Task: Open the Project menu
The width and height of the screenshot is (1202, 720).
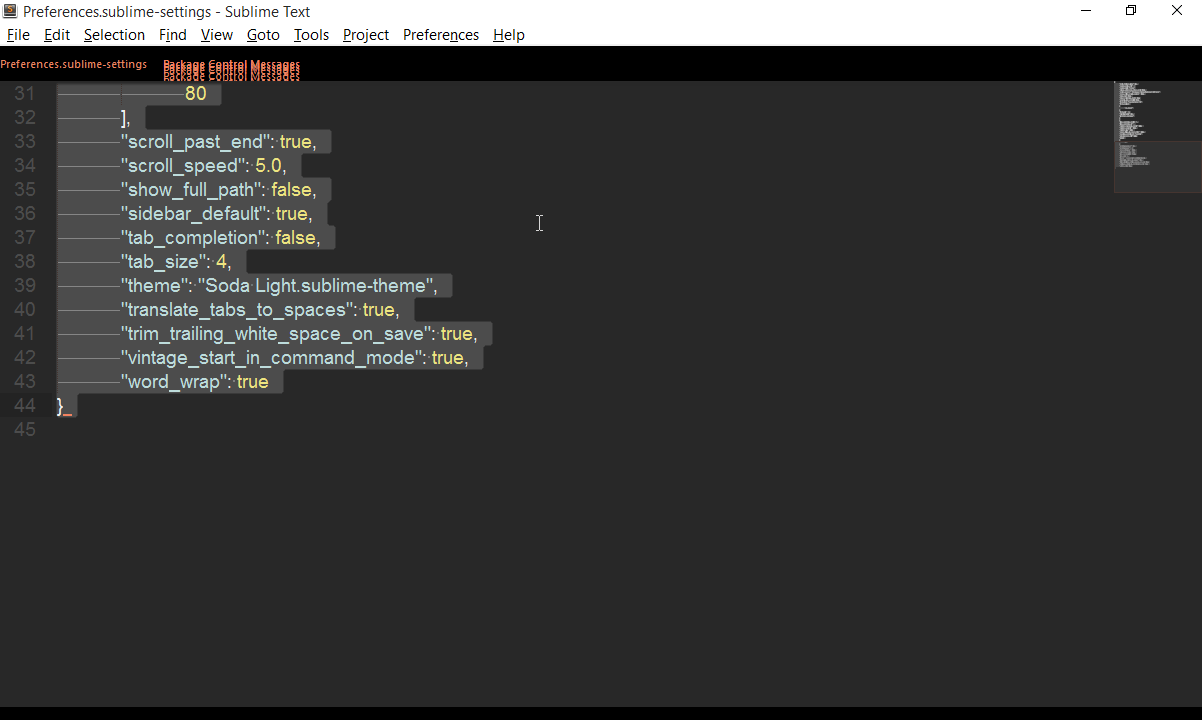Action: tap(366, 35)
